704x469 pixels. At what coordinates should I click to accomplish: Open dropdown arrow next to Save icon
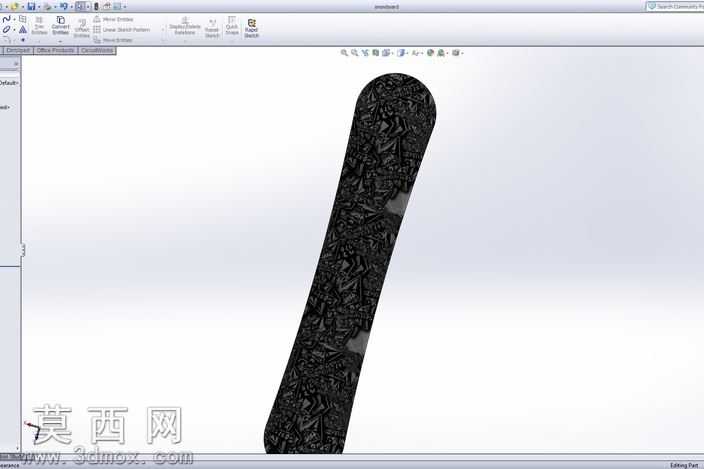tap(39, 7)
